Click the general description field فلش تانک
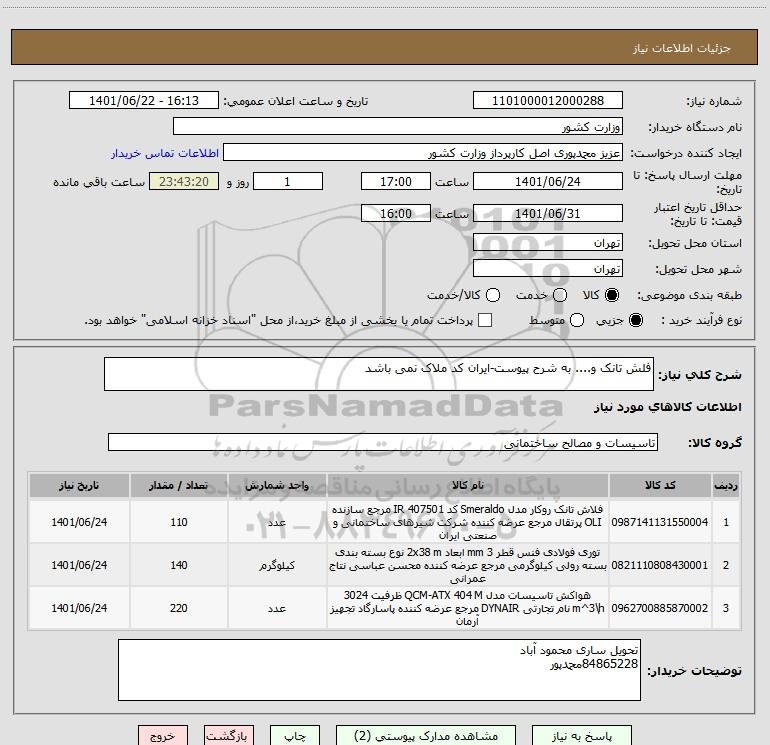The image size is (770, 745). tap(379, 374)
